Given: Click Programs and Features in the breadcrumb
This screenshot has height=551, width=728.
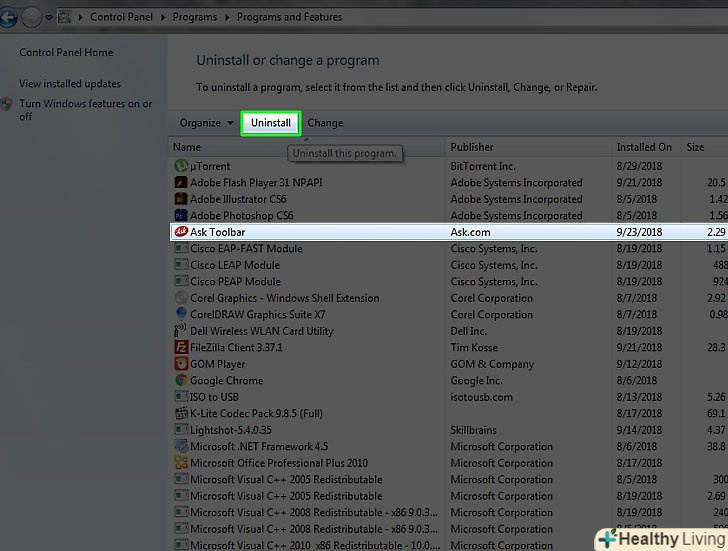Looking at the screenshot, I should click(x=289, y=17).
